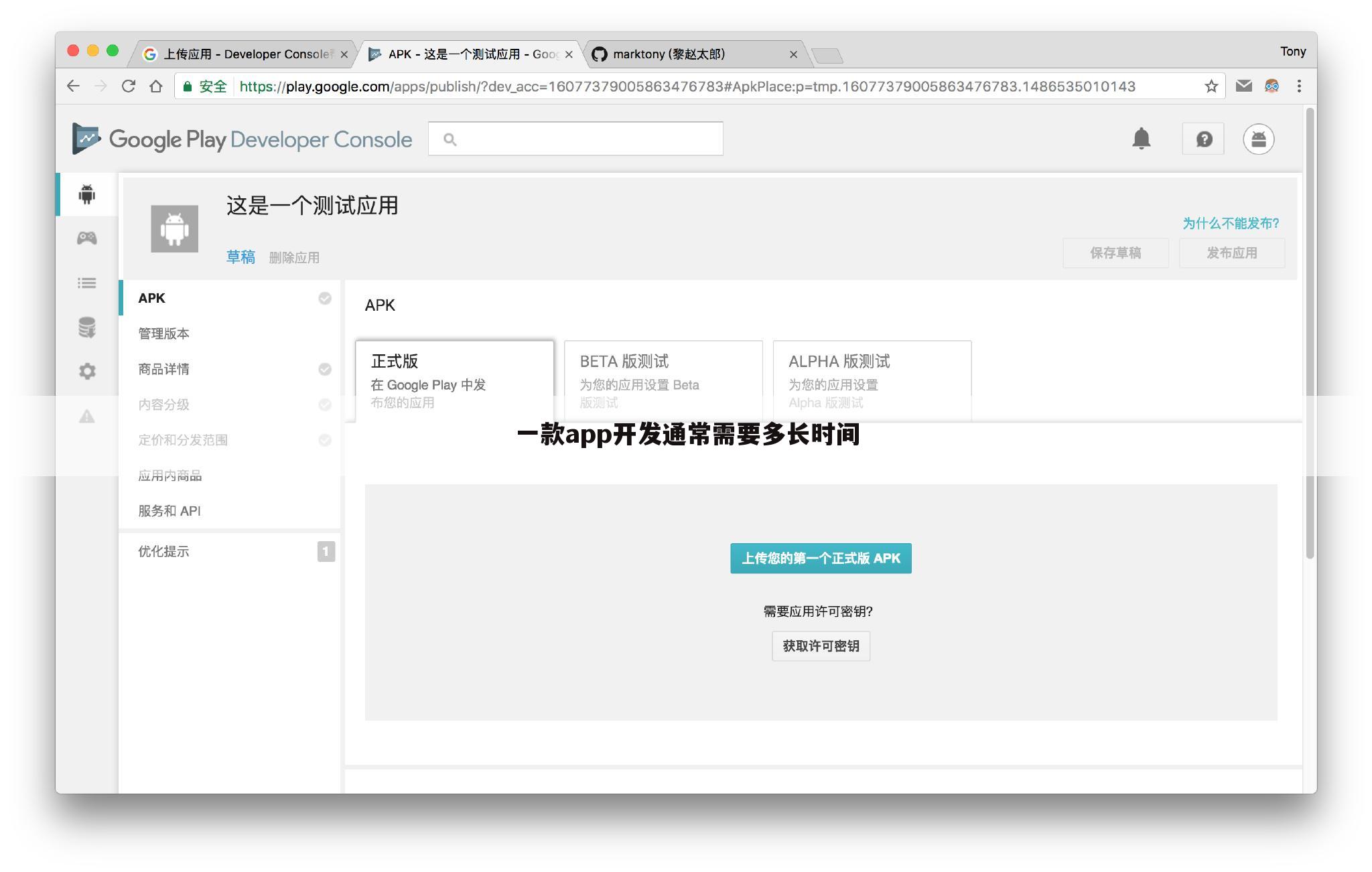Open Chrome three-dot menu
Screen dimensions: 1372x872
(x=1299, y=86)
